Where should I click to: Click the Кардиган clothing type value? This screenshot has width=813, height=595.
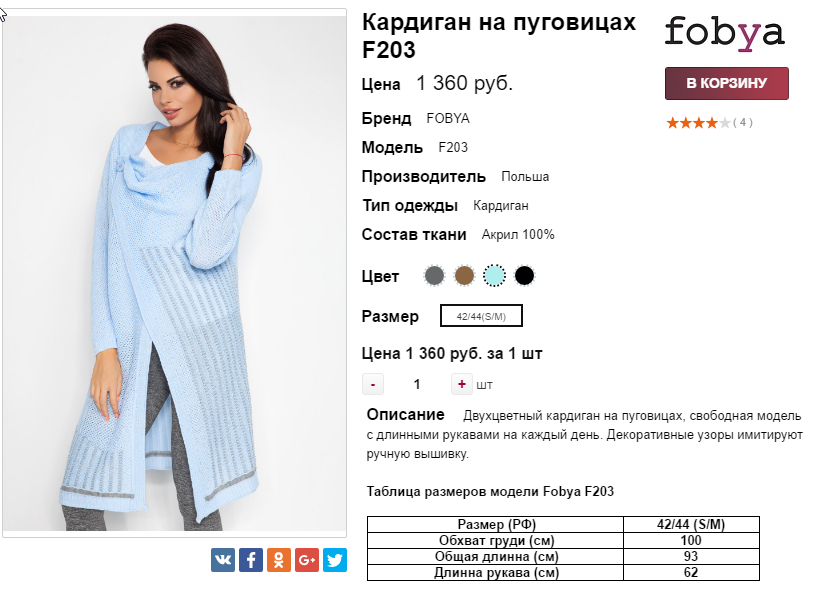click(501, 206)
